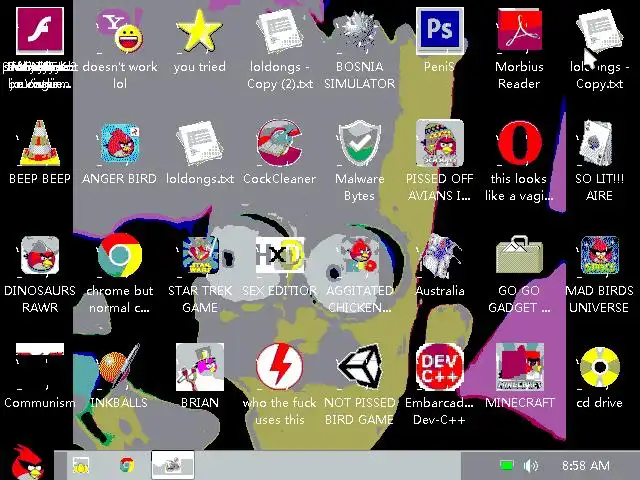The image size is (640, 480).
Task: Launch MAD BIRDS UNIVERSE icon
Action: (x=600, y=256)
